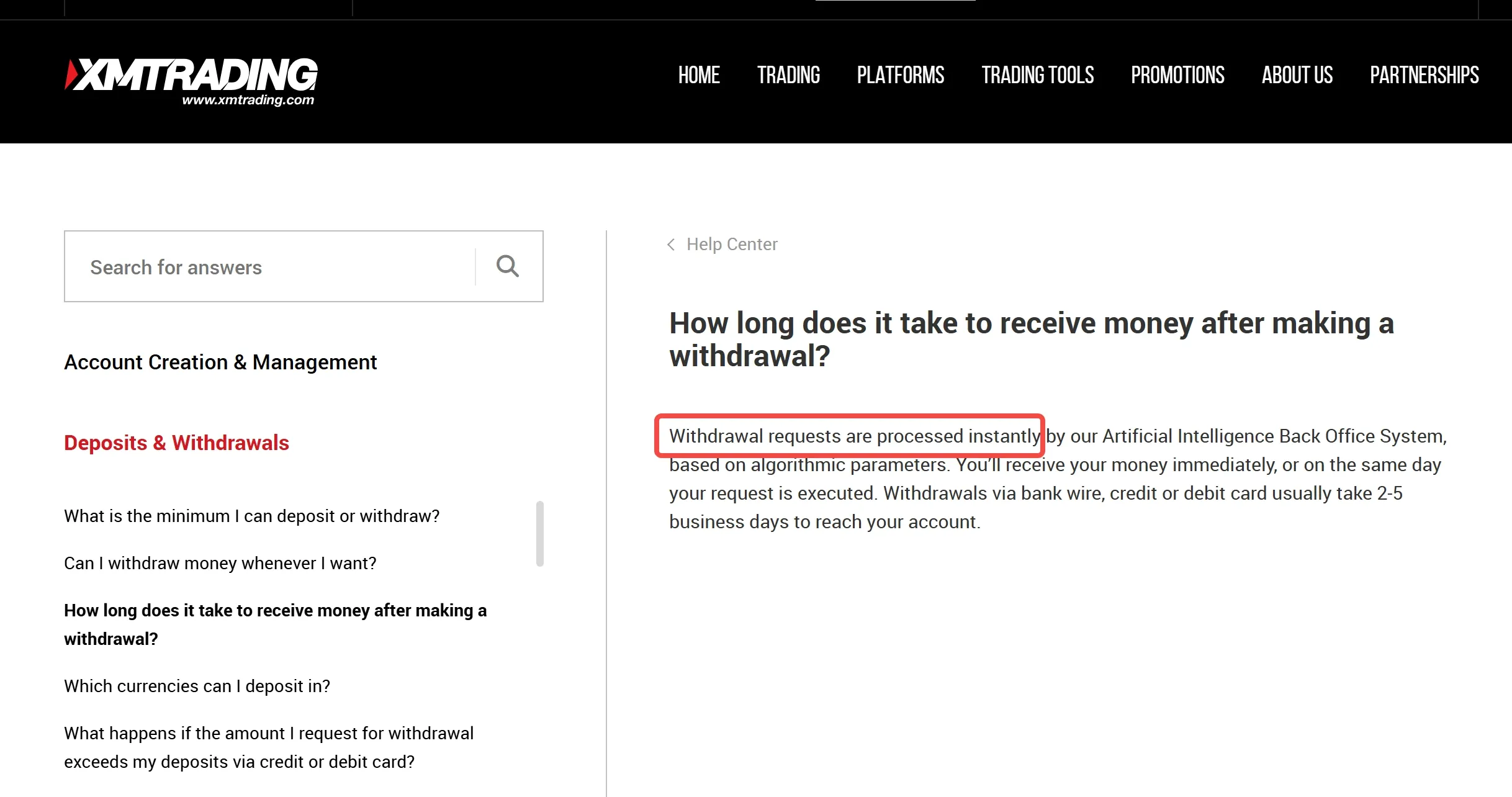Image resolution: width=1512 pixels, height=797 pixels.
Task: Open the which currencies can I deposit FAQ
Action: coord(197,686)
